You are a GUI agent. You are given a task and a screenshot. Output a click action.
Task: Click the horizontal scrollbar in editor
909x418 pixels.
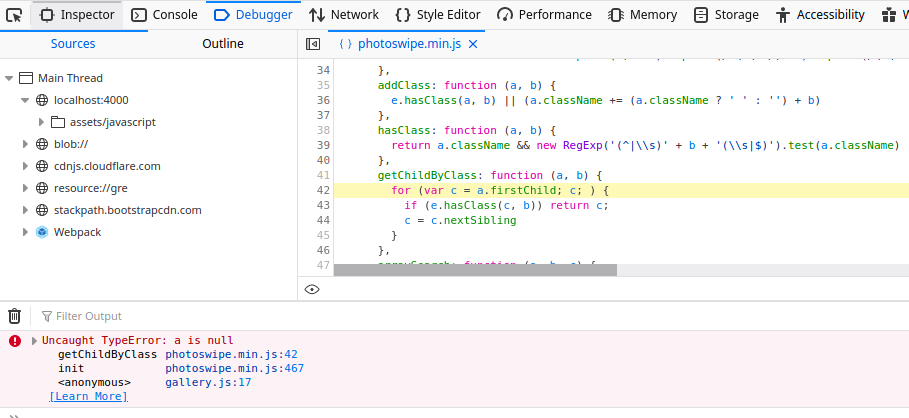pyautogui.click(x=475, y=270)
